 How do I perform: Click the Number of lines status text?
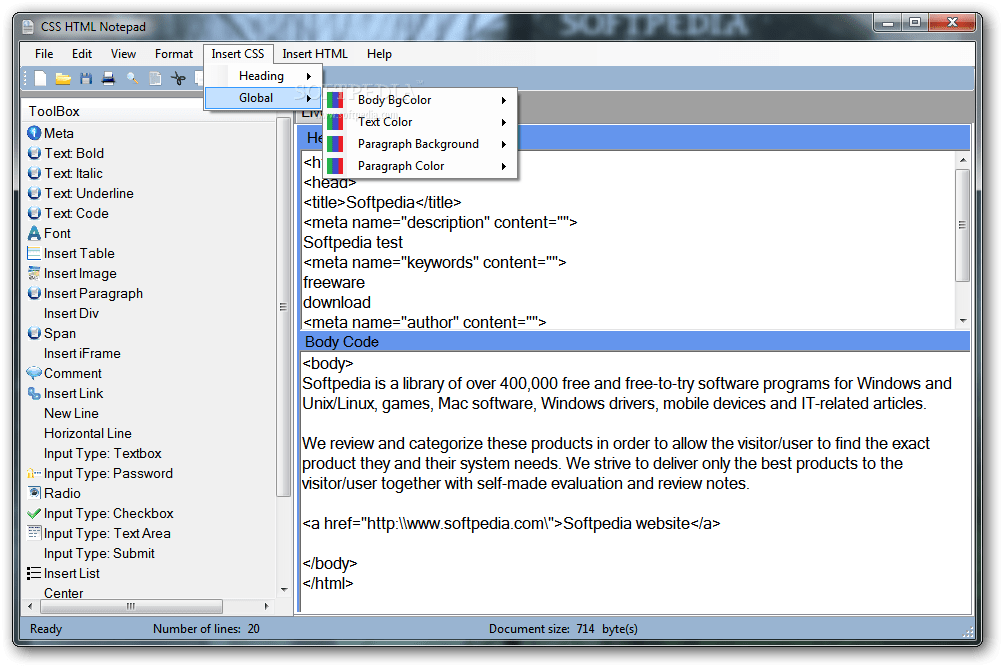pos(206,629)
